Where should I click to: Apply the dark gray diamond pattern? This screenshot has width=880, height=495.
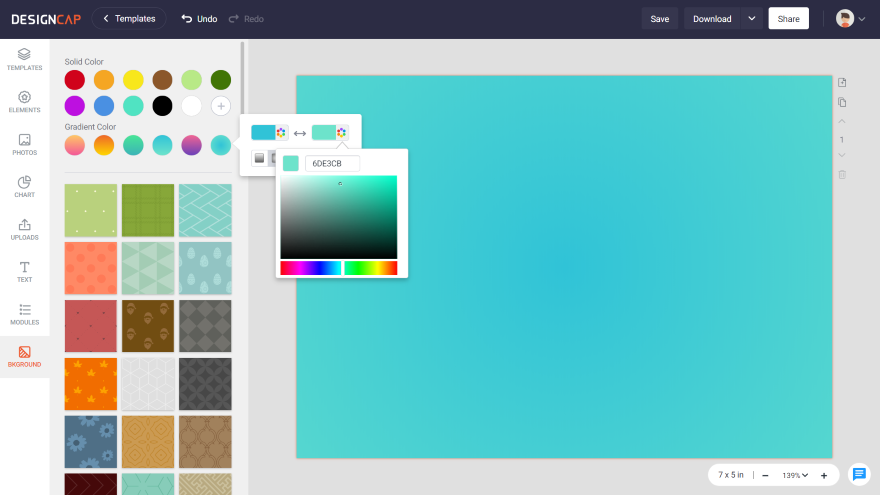[x=205, y=326]
